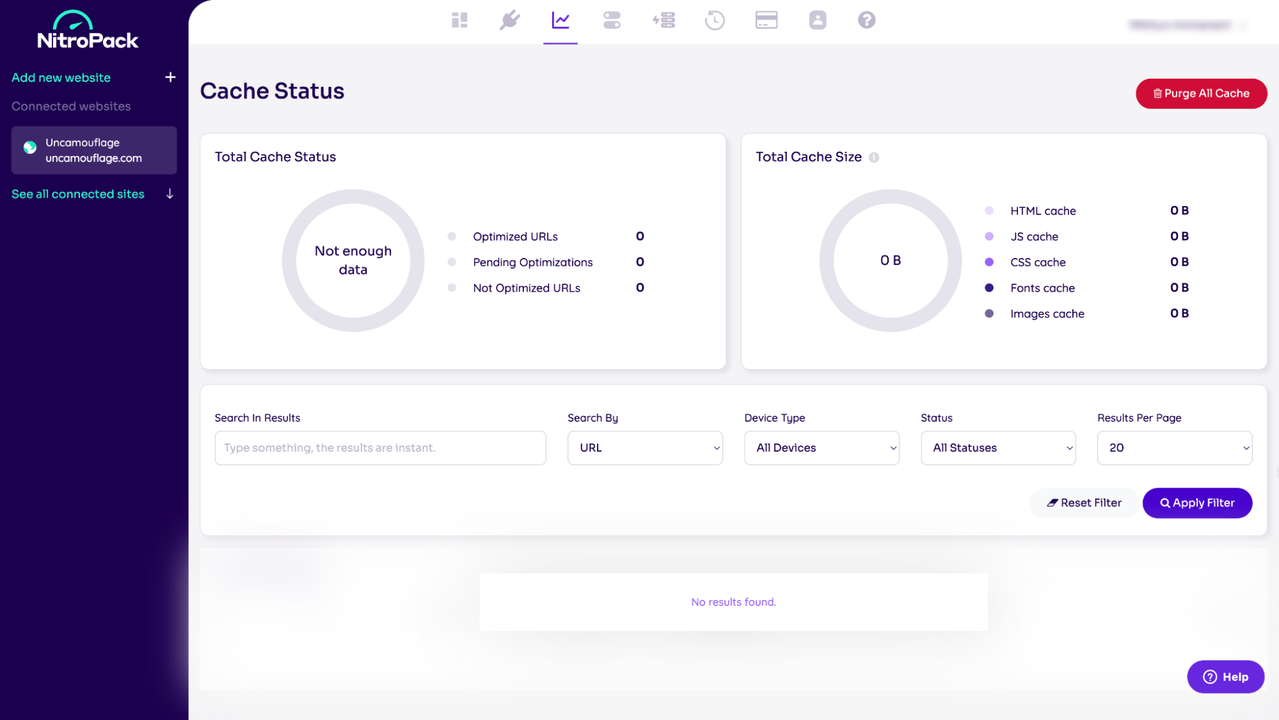Open the Status filter dropdown
1279x720 pixels.
tap(997, 448)
